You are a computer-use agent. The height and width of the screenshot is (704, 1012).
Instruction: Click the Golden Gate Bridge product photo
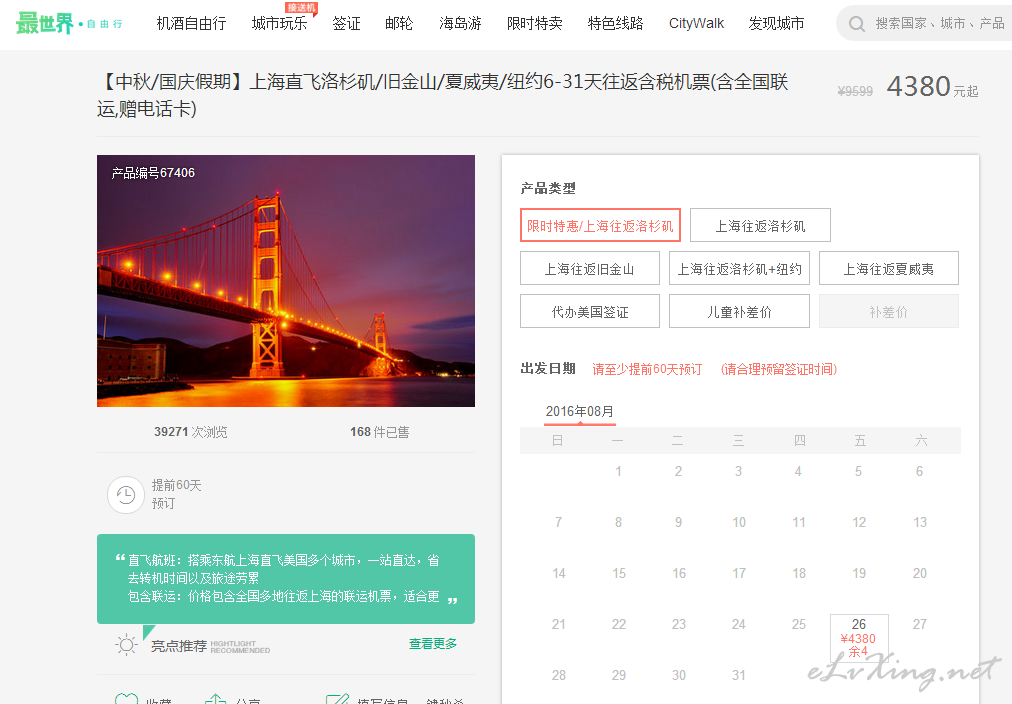point(286,281)
